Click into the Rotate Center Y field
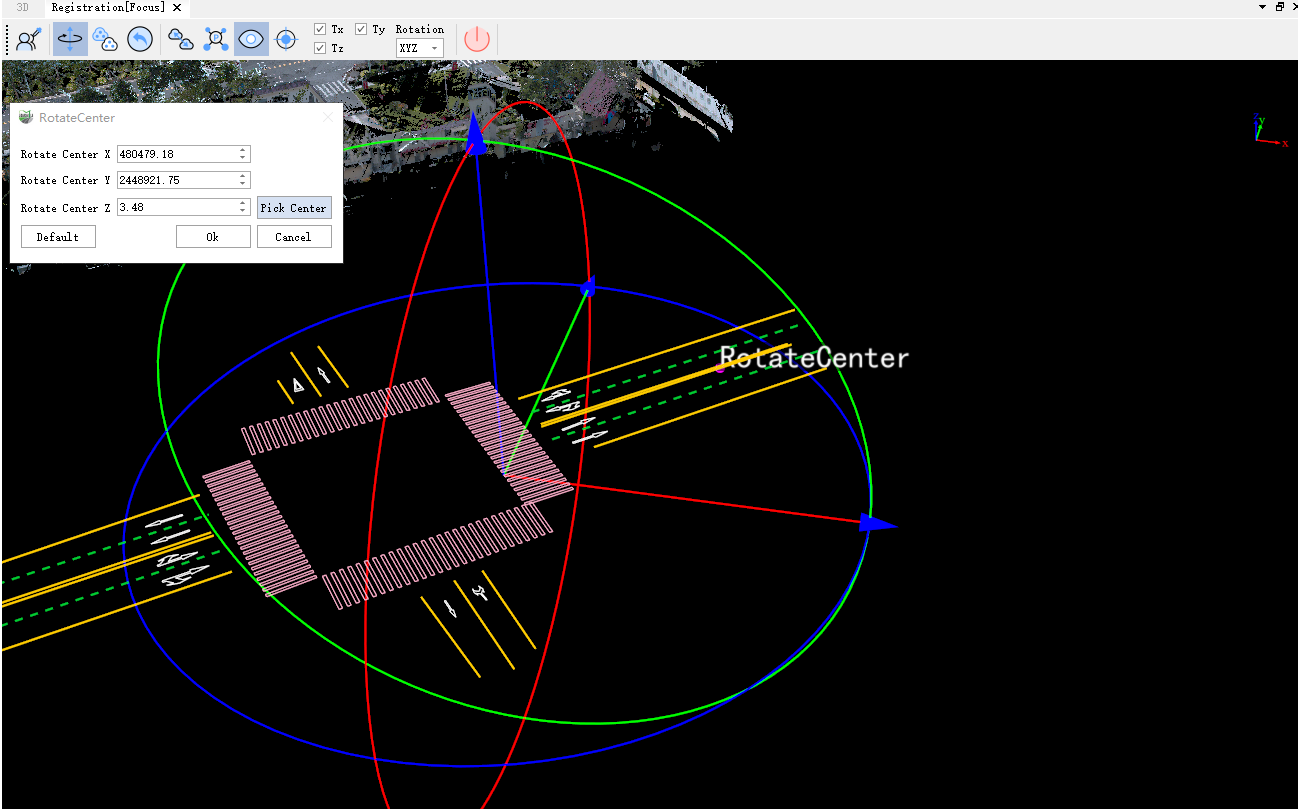1298x809 pixels. pyautogui.click(x=176, y=180)
